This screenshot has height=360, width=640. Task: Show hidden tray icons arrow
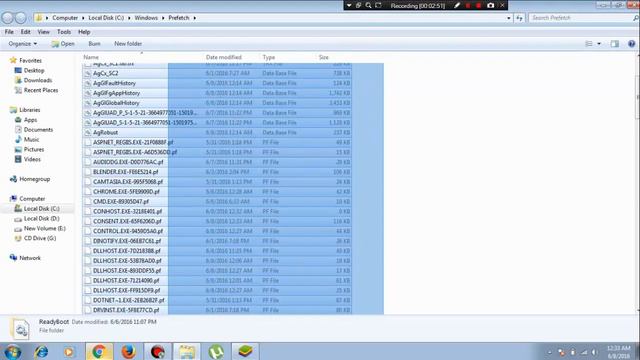tap(549, 352)
